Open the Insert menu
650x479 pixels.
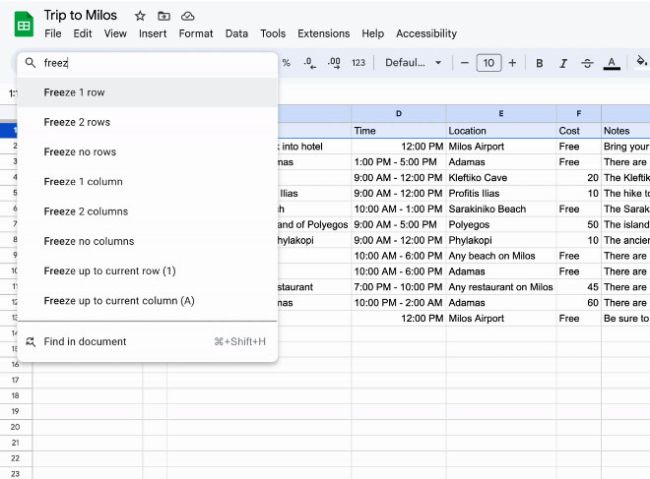pyautogui.click(x=153, y=34)
